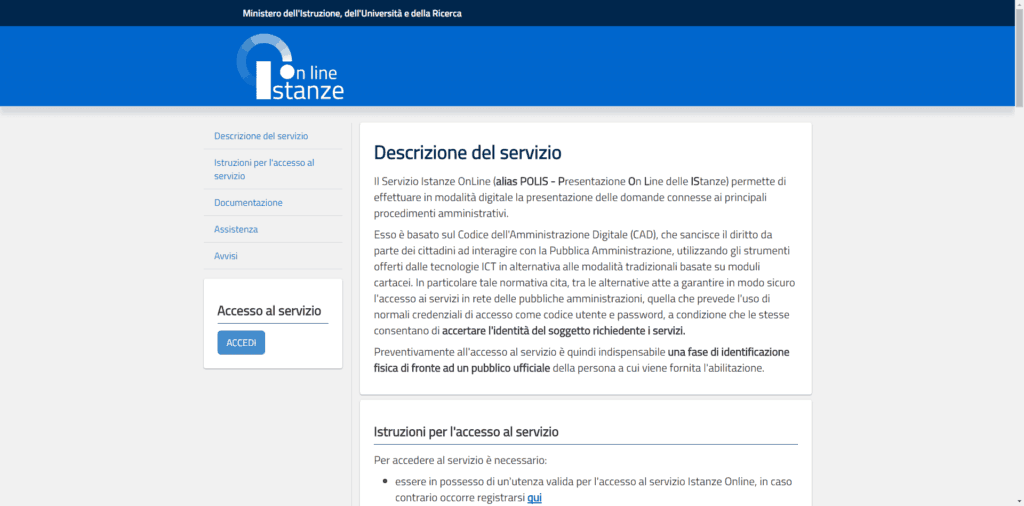1024x506 pixels.
Task: Click the main 'Descrizione del servizio' heading
Action: point(468,153)
